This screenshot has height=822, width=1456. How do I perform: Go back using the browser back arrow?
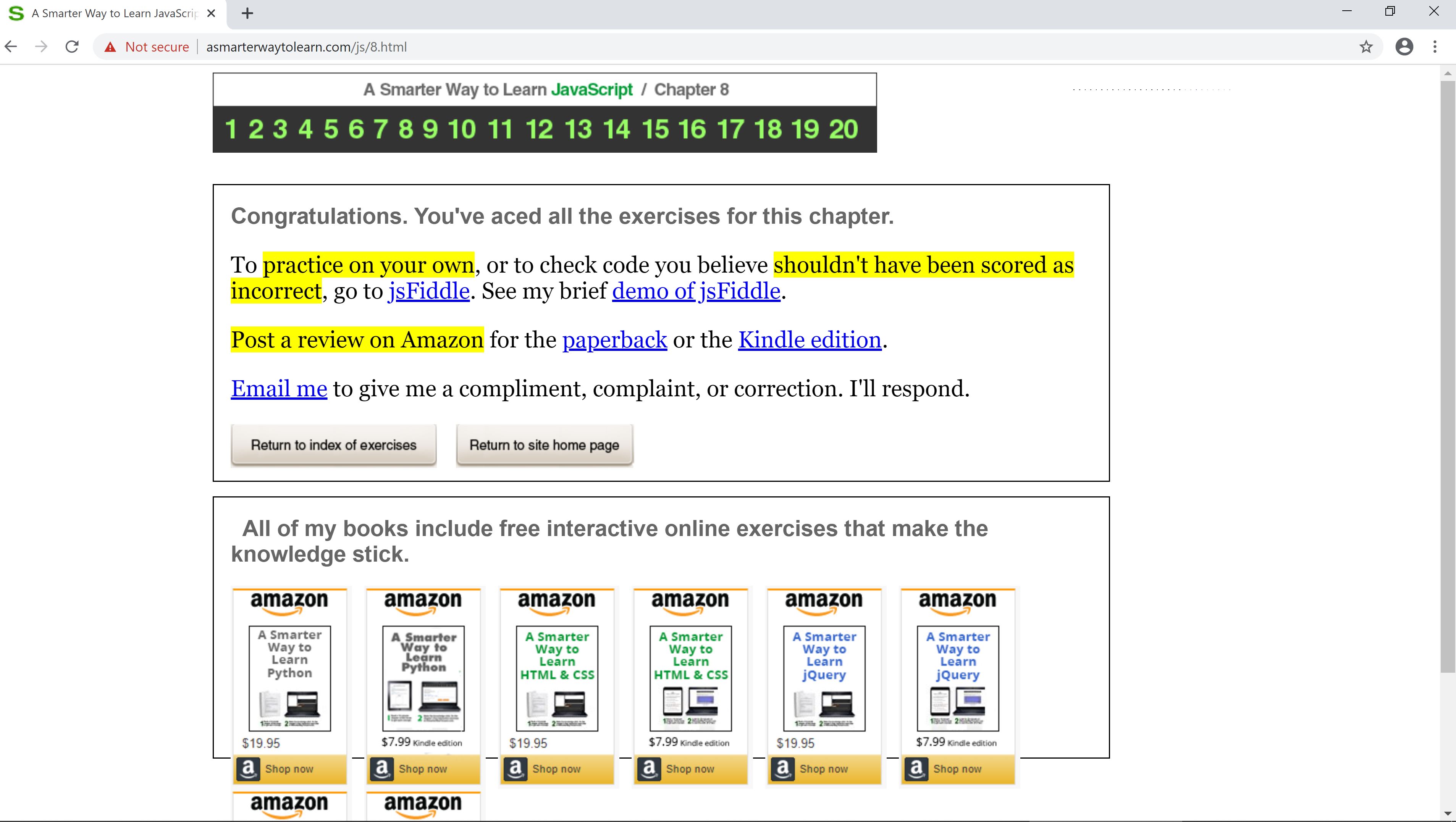[x=11, y=47]
